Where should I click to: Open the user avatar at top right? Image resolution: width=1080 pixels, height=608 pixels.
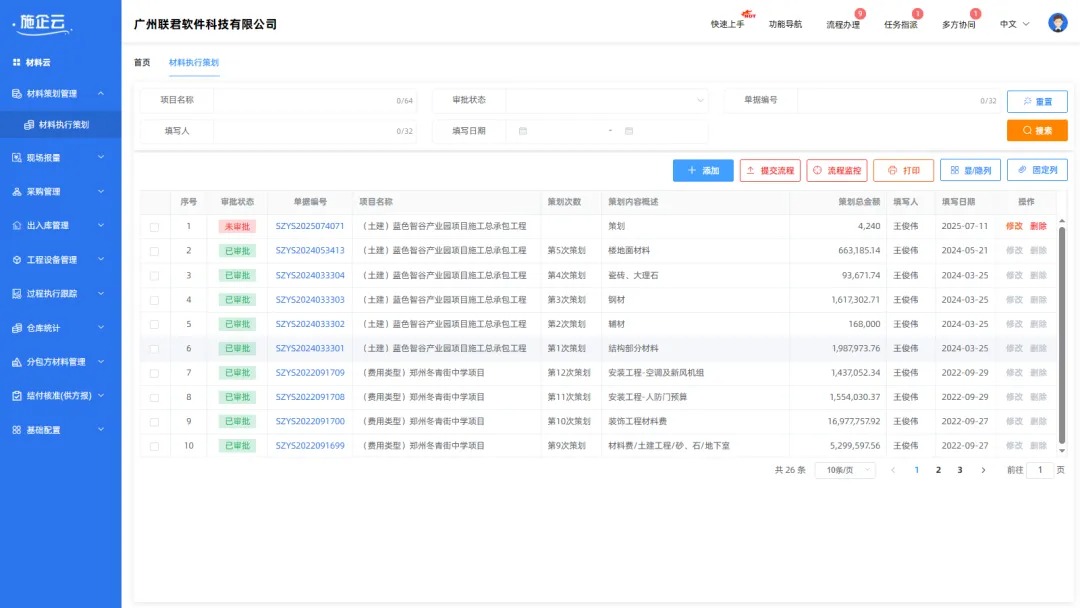click(1057, 22)
